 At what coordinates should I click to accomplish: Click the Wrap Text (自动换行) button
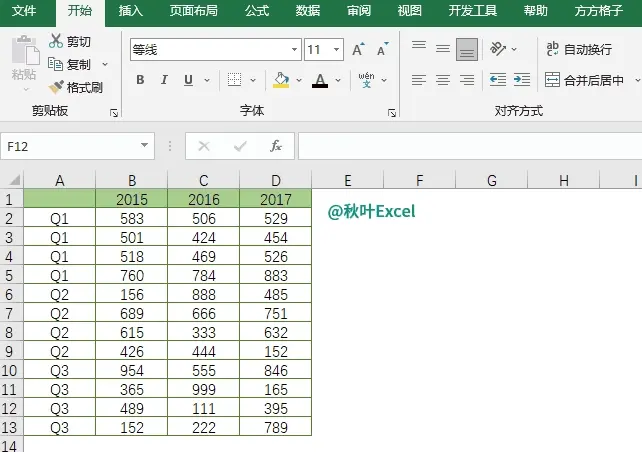pyautogui.click(x=579, y=50)
